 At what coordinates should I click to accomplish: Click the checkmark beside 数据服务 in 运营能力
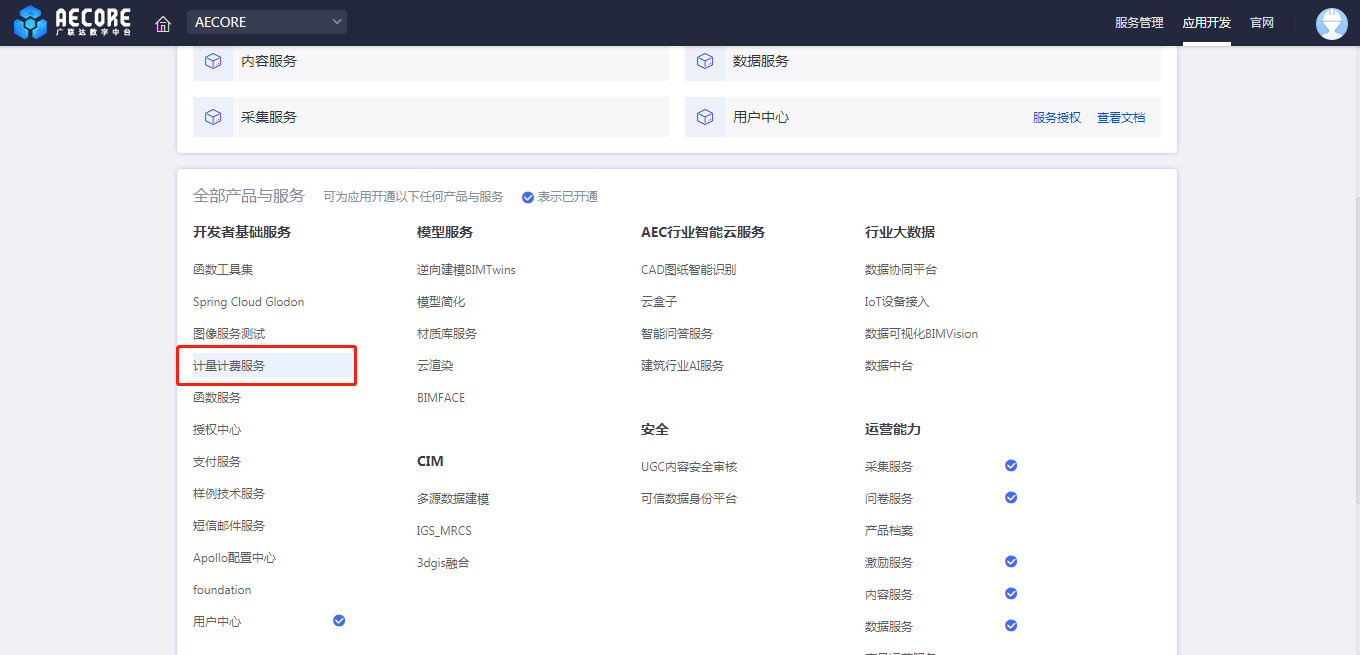[x=1011, y=626]
